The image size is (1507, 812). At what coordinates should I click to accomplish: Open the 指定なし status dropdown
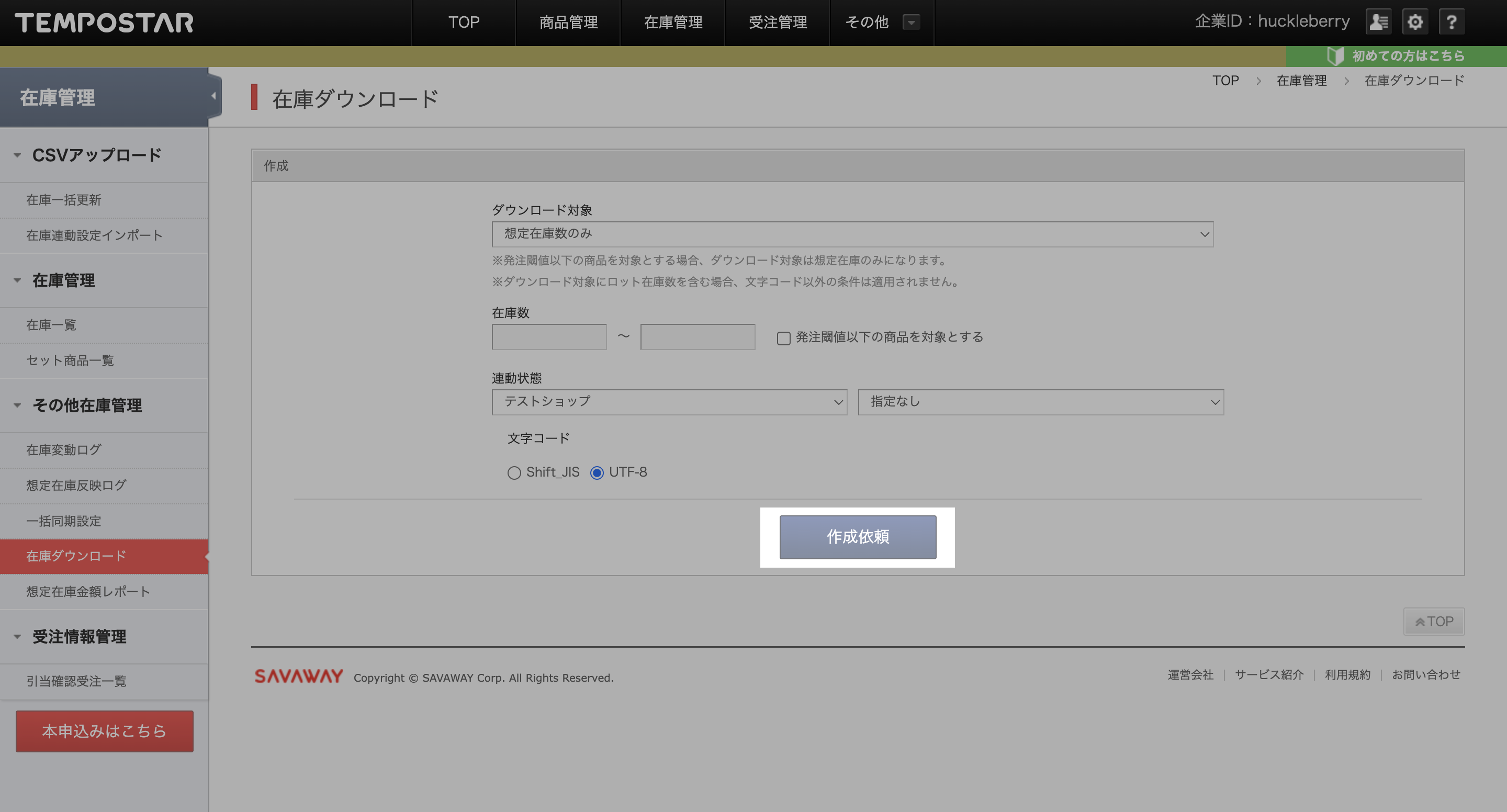click(x=1040, y=402)
